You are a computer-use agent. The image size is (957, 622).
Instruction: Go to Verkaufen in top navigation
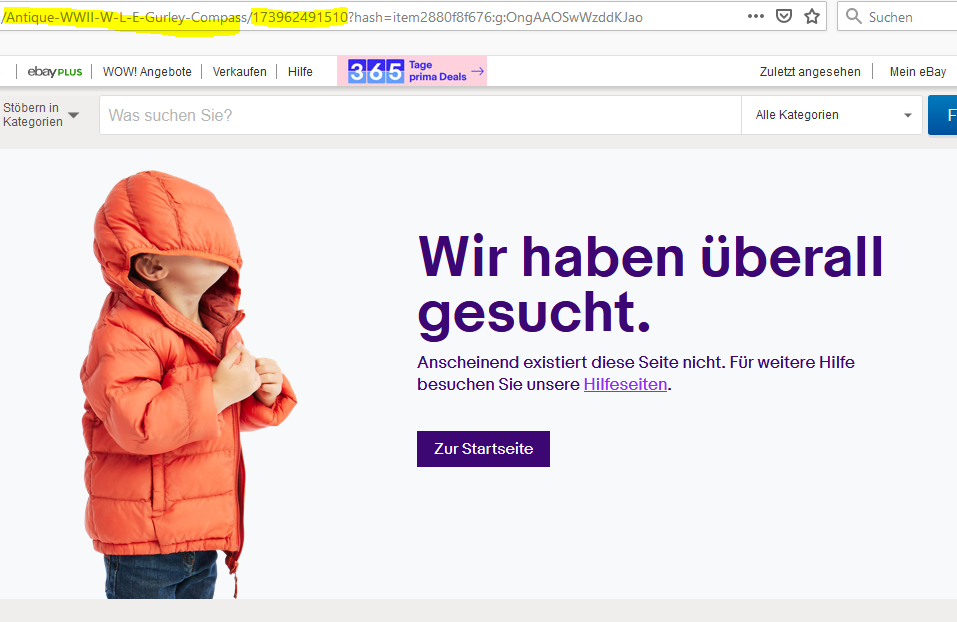tap(239, 72)
